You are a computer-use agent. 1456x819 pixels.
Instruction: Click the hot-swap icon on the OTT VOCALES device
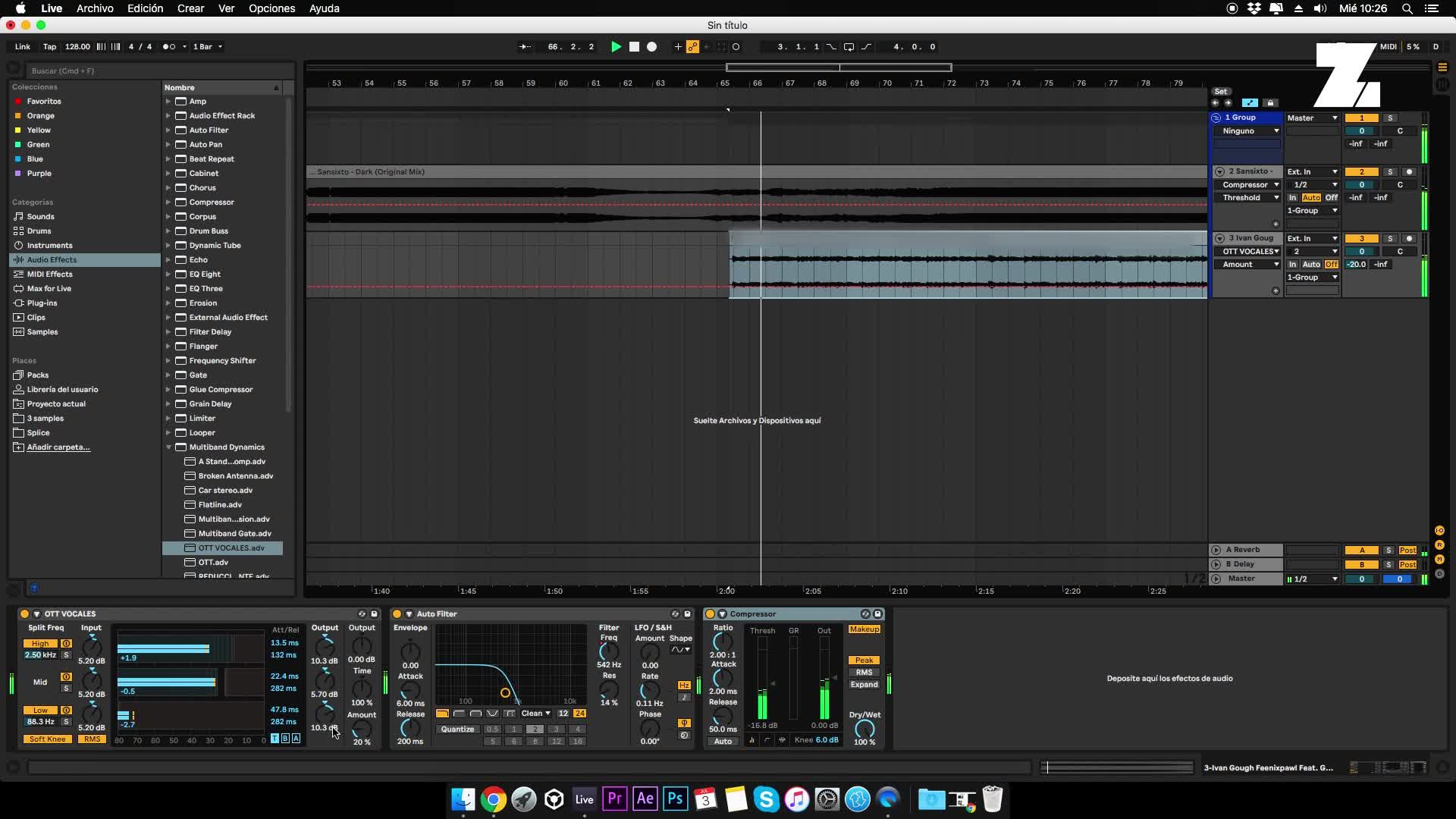click(362, 614)
